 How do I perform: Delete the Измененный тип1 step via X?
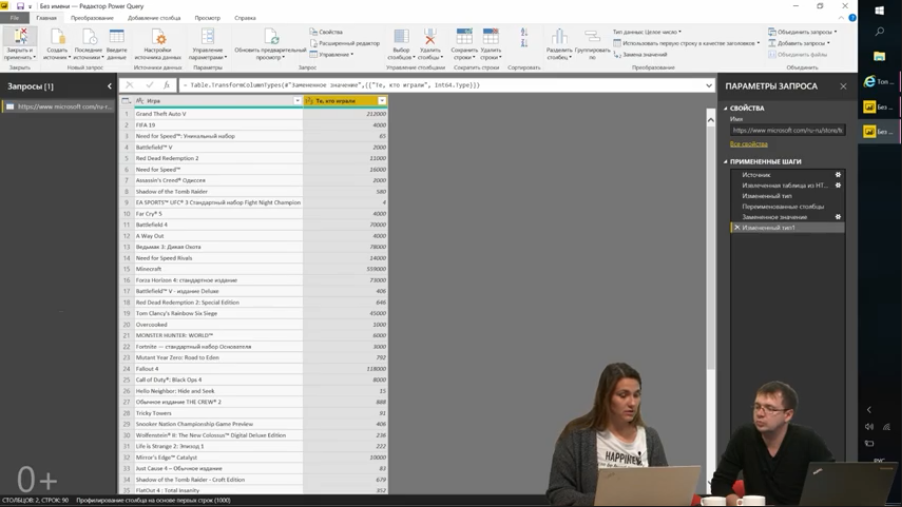click(x=737, y=228)
